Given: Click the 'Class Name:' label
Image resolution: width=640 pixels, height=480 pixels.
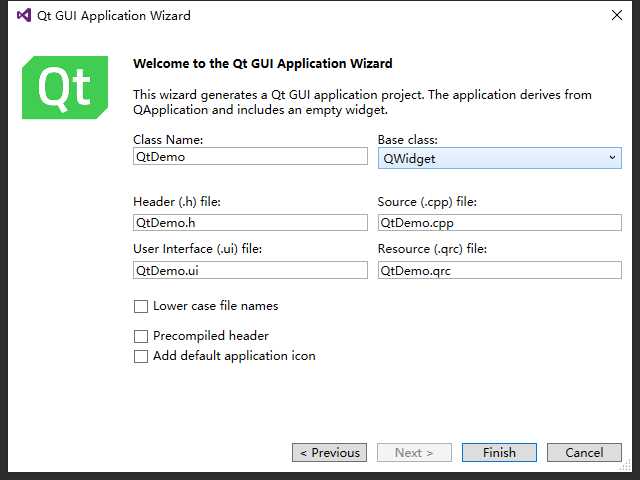Looking at the screenshot, I should click(x=168, y=140).
